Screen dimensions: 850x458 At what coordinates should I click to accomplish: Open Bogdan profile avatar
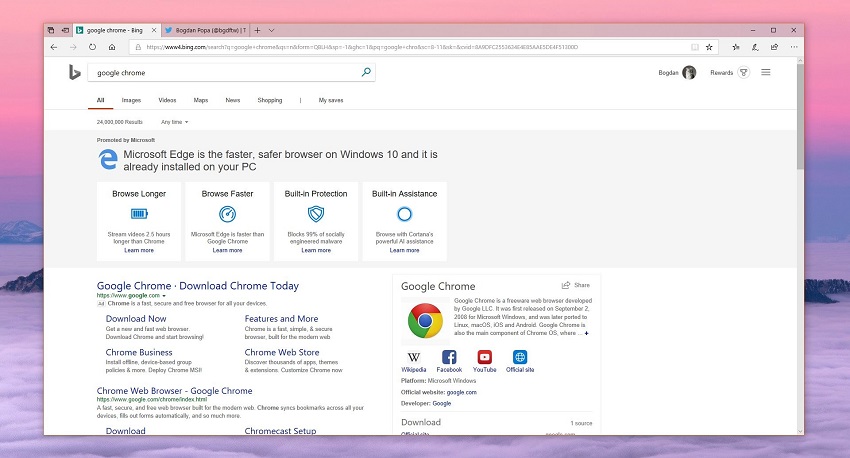click(689, 72)
